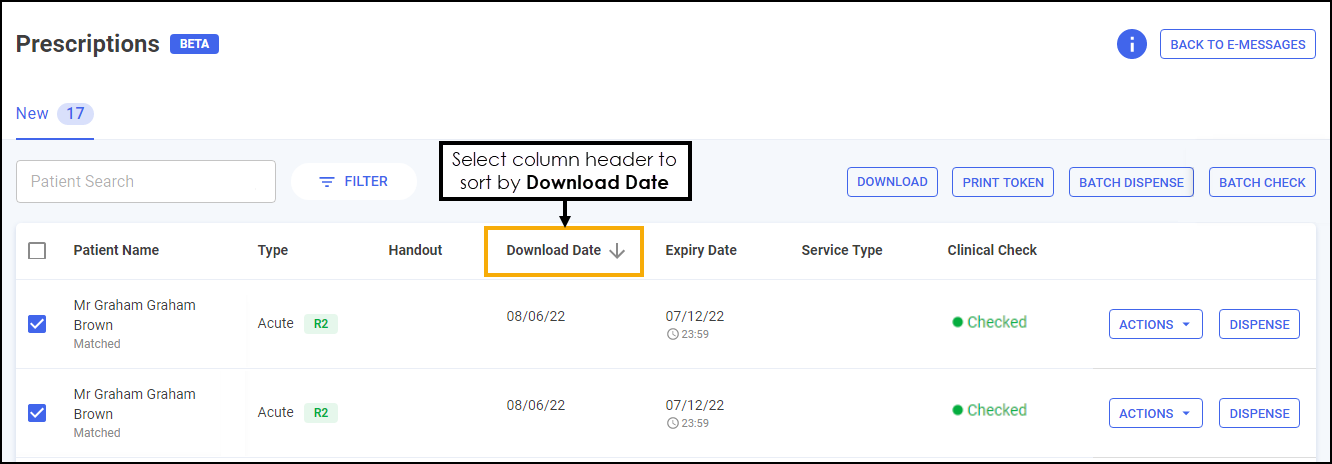Click the R2 badge in second row
1332x464 pixels.
click(x=321, y=413)
